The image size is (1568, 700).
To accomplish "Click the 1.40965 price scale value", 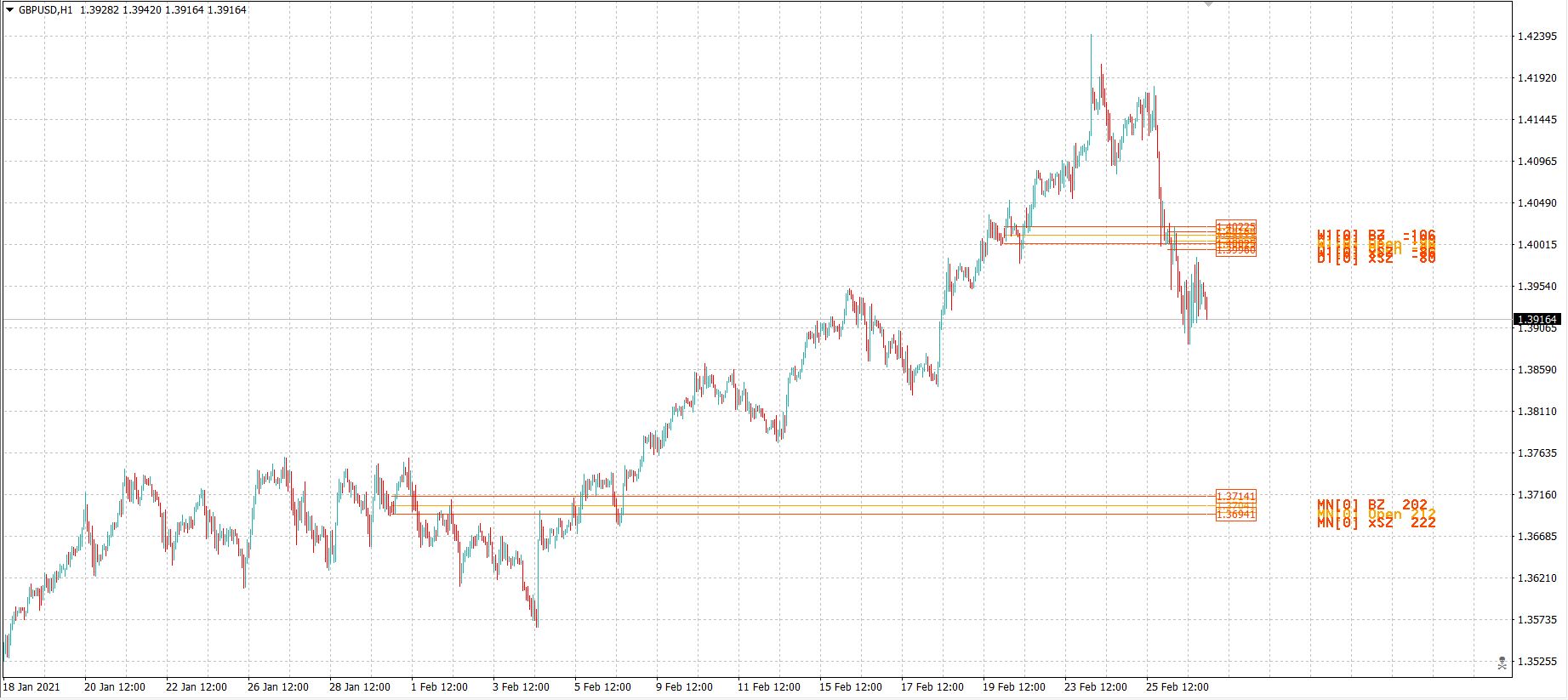I will tap(1537, 162).
